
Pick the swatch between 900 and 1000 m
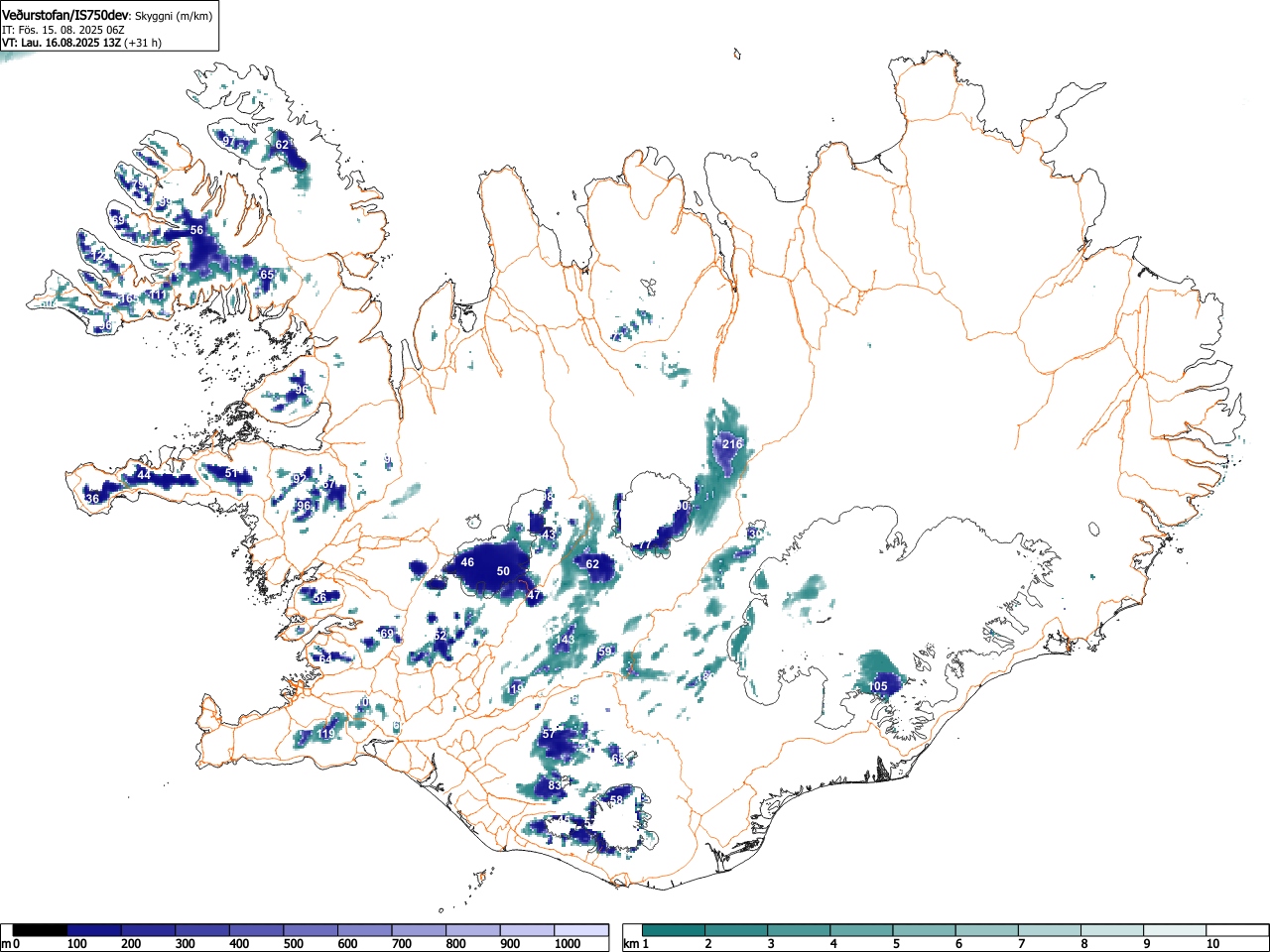[527, 930]
